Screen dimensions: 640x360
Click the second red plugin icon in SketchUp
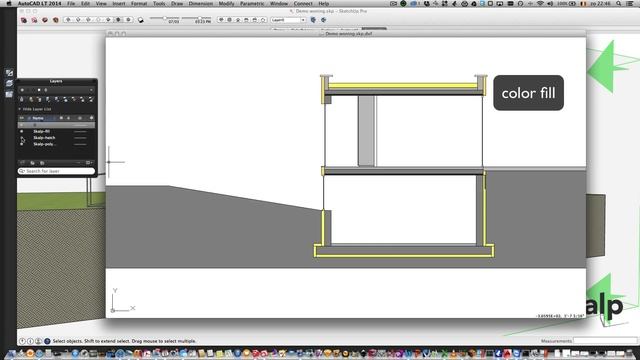pyautogui.click(x=34, y=20)
